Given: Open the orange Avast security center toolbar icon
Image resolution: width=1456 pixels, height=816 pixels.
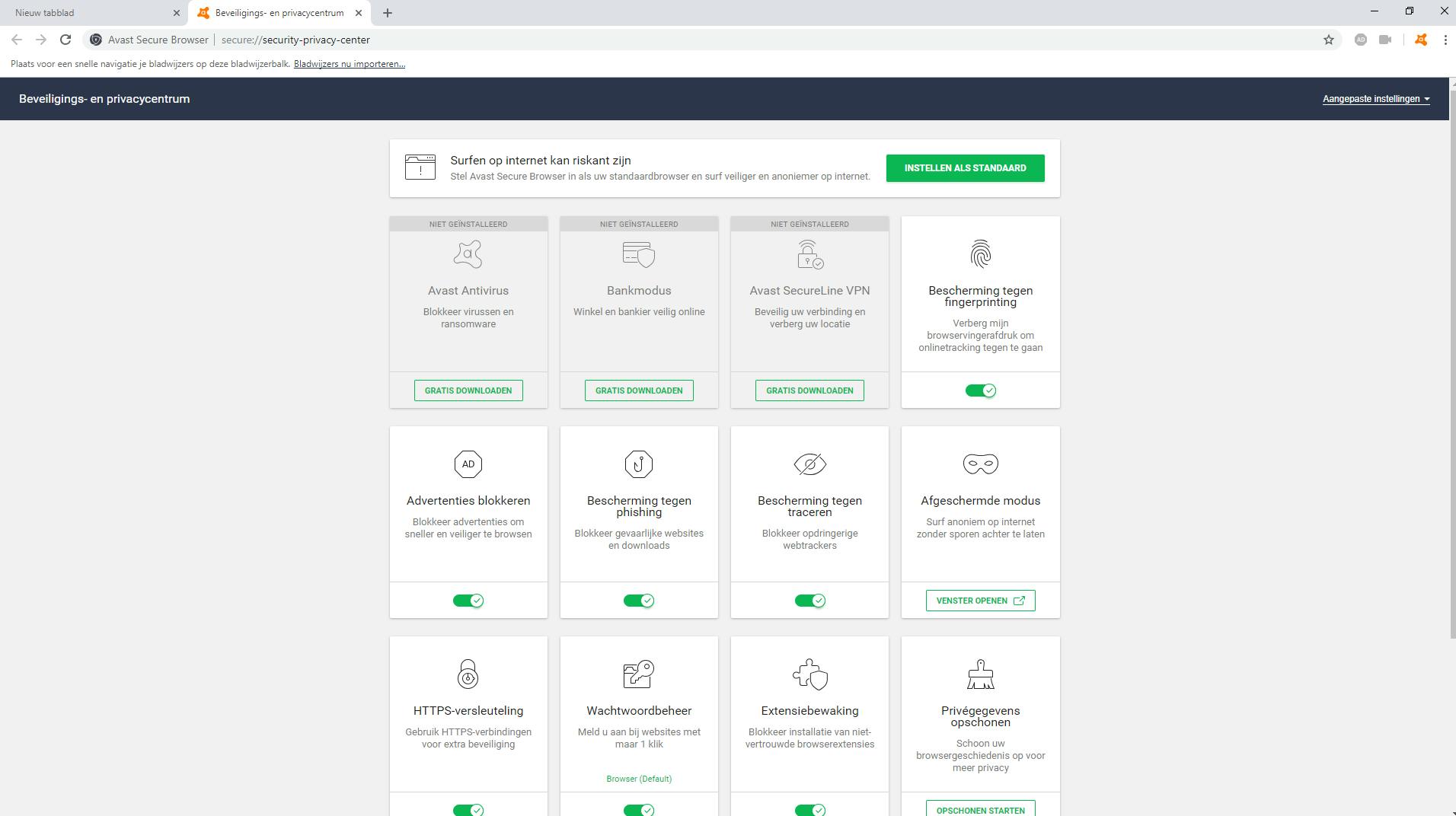Looking at the screenshot, I should tap(1421, 40).
